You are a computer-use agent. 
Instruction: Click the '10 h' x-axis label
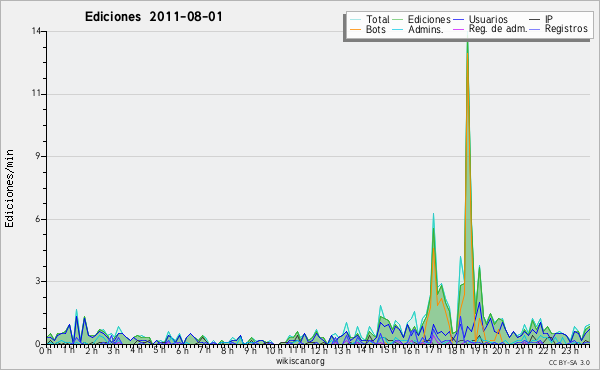pyautogui.click(x=274, y=351)
